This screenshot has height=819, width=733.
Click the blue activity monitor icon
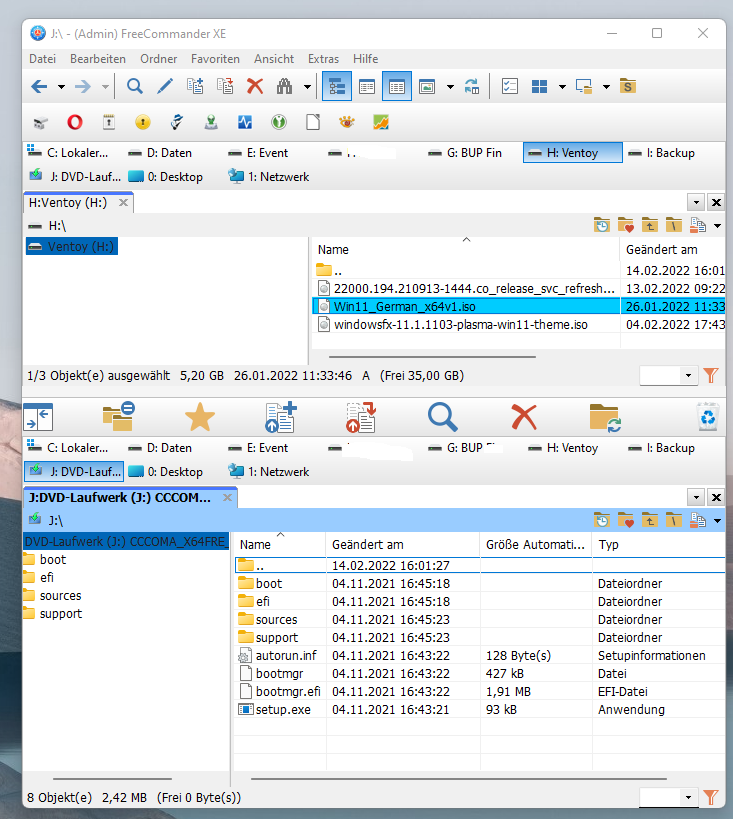click(245, 122)
